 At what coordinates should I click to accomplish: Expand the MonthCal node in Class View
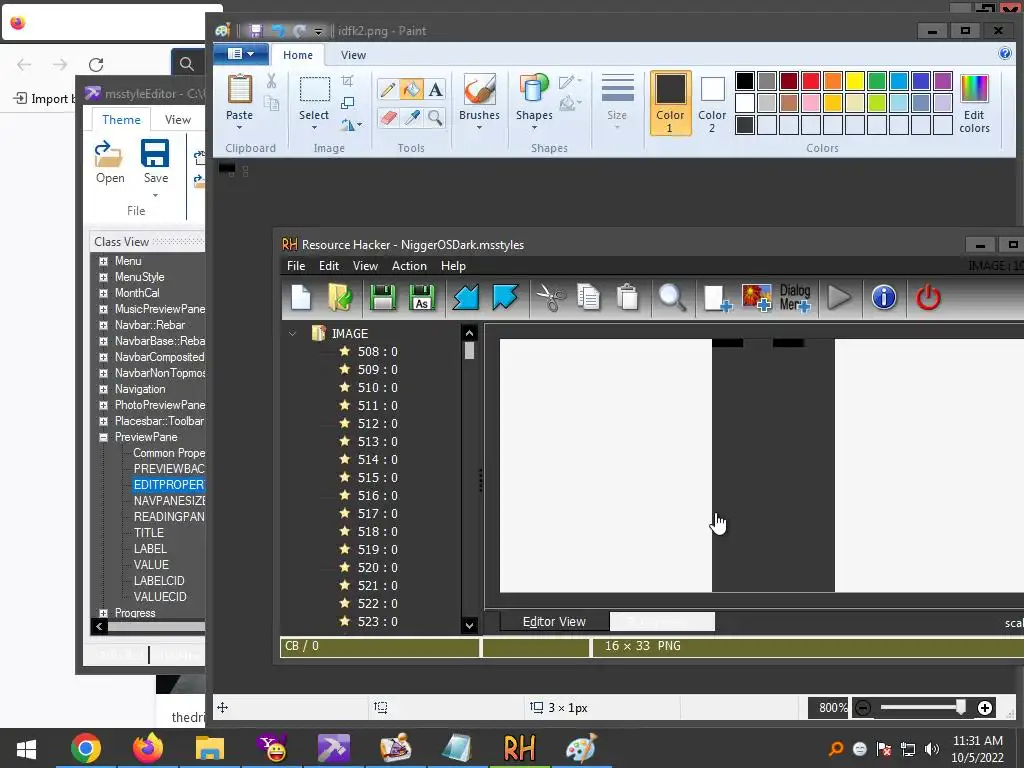tap(103, 293)
